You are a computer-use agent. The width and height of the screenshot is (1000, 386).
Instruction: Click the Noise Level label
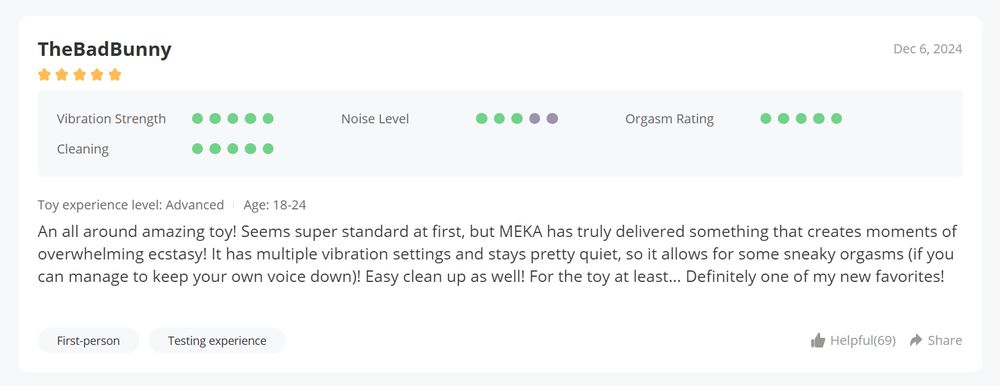(375, 119)
